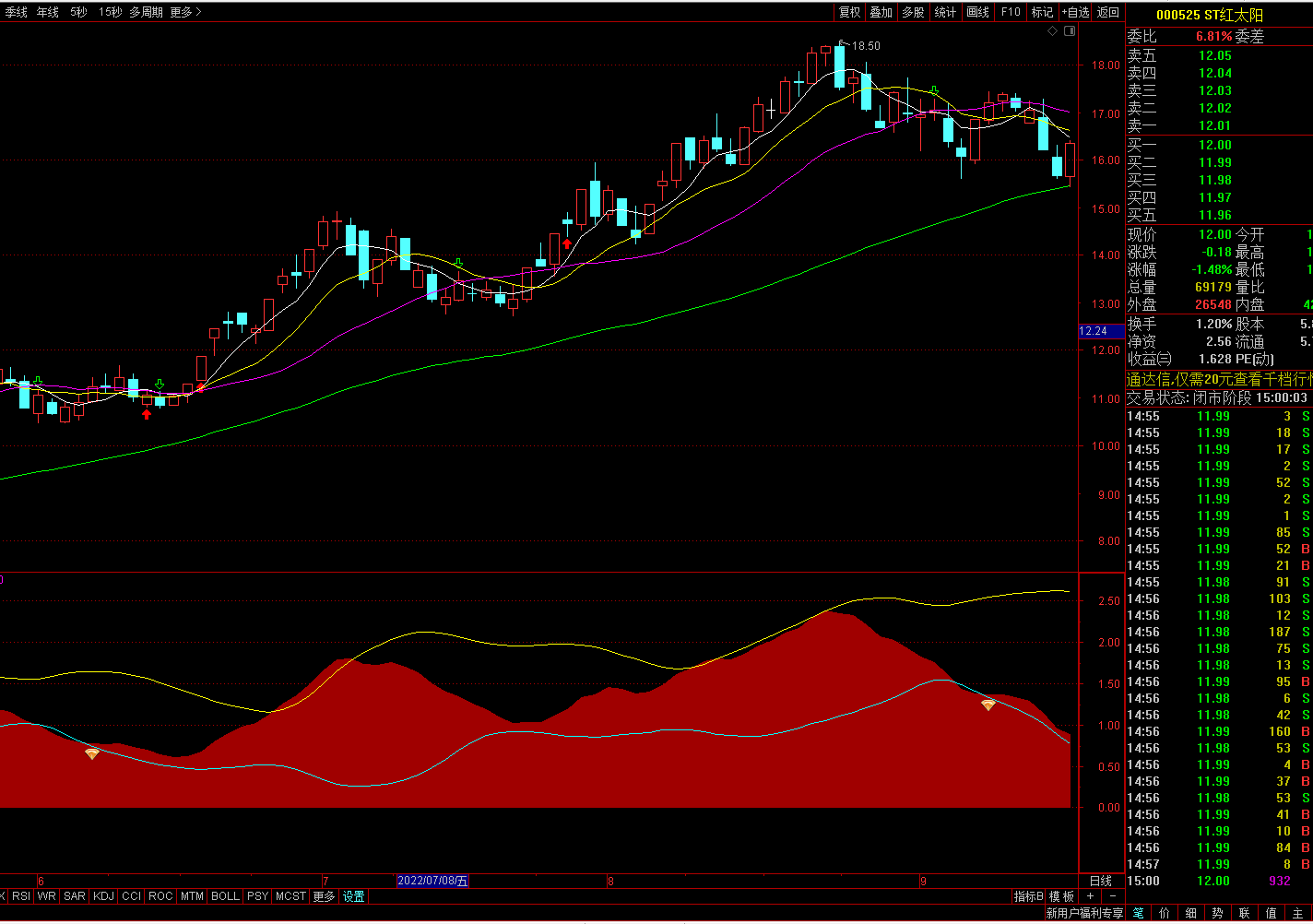This screenshot has width=1313, height=924.
Task: Switch to the RSI indicator tab
Action: 21,896
